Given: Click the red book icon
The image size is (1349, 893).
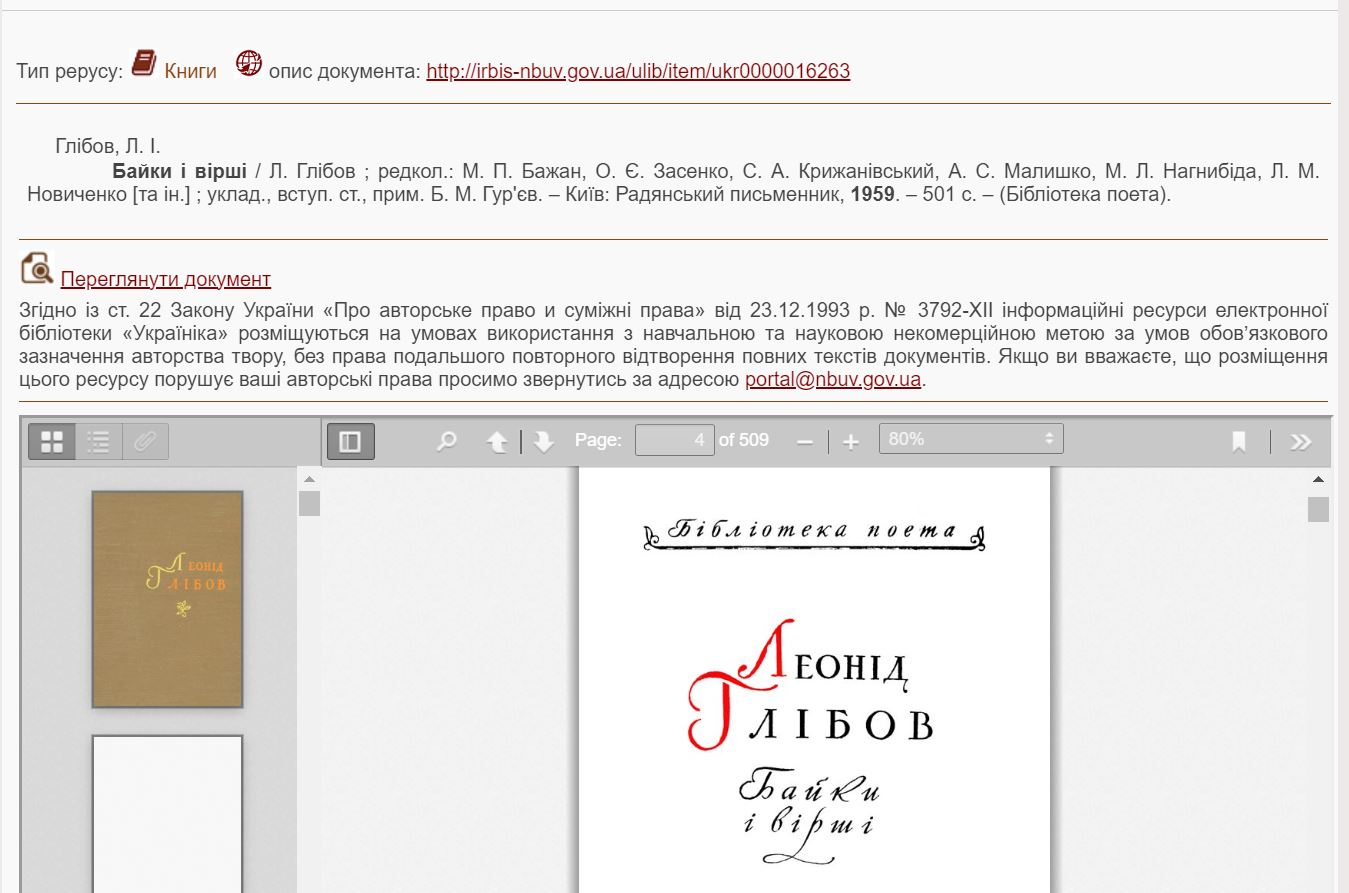Looking at the screenshot, I should [x=145, y=64].
